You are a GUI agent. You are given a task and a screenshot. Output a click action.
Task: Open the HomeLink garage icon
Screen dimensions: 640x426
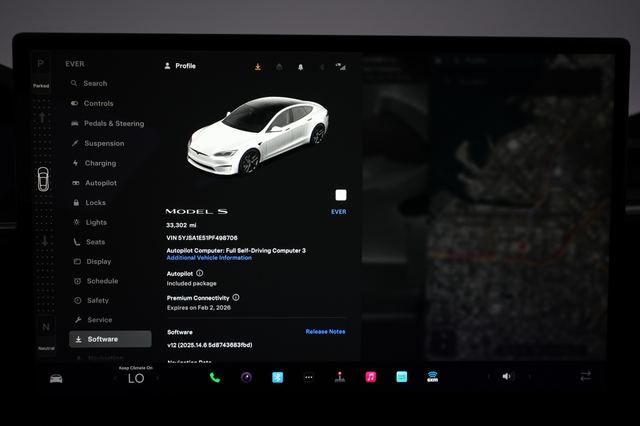[x=279, y=67]
